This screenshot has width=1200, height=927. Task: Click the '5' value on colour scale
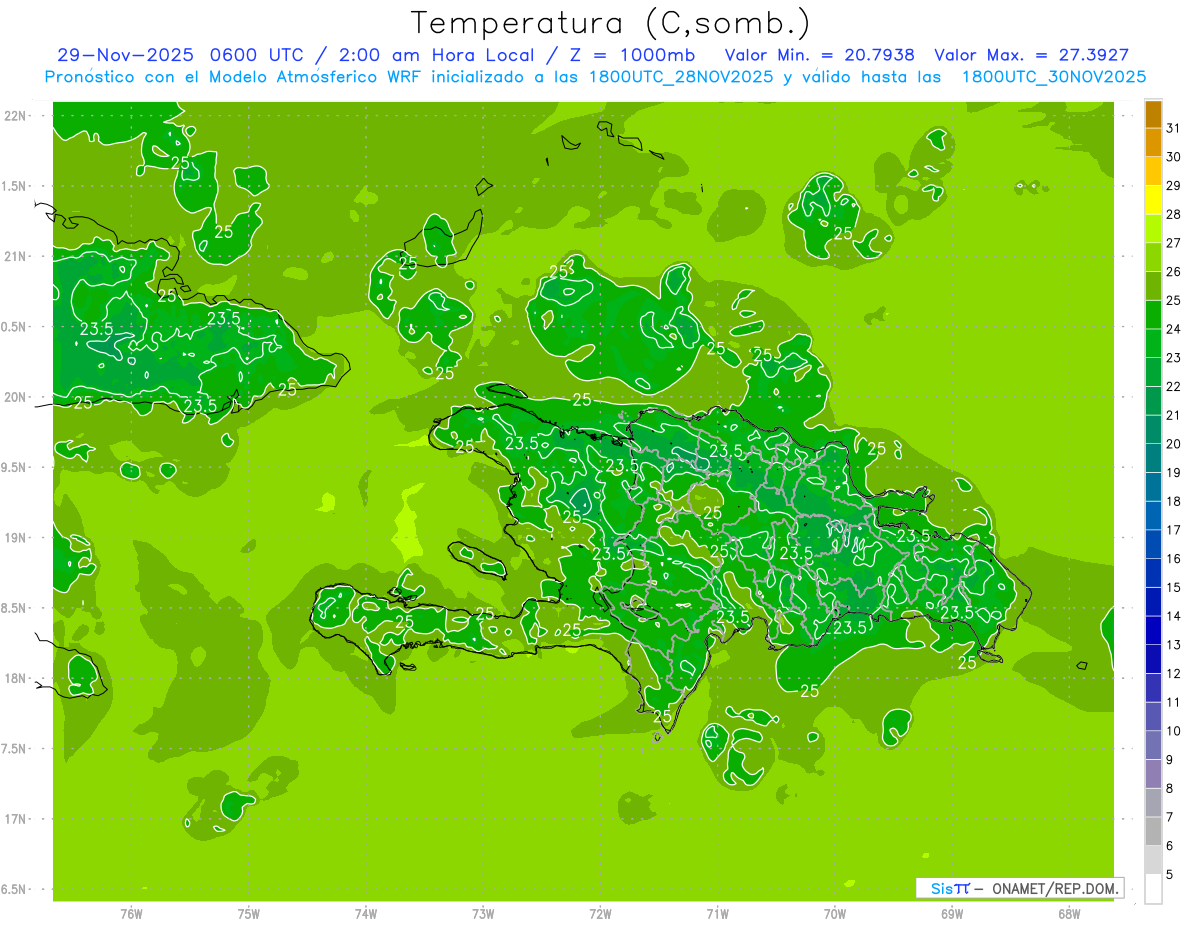[1169, 874]
